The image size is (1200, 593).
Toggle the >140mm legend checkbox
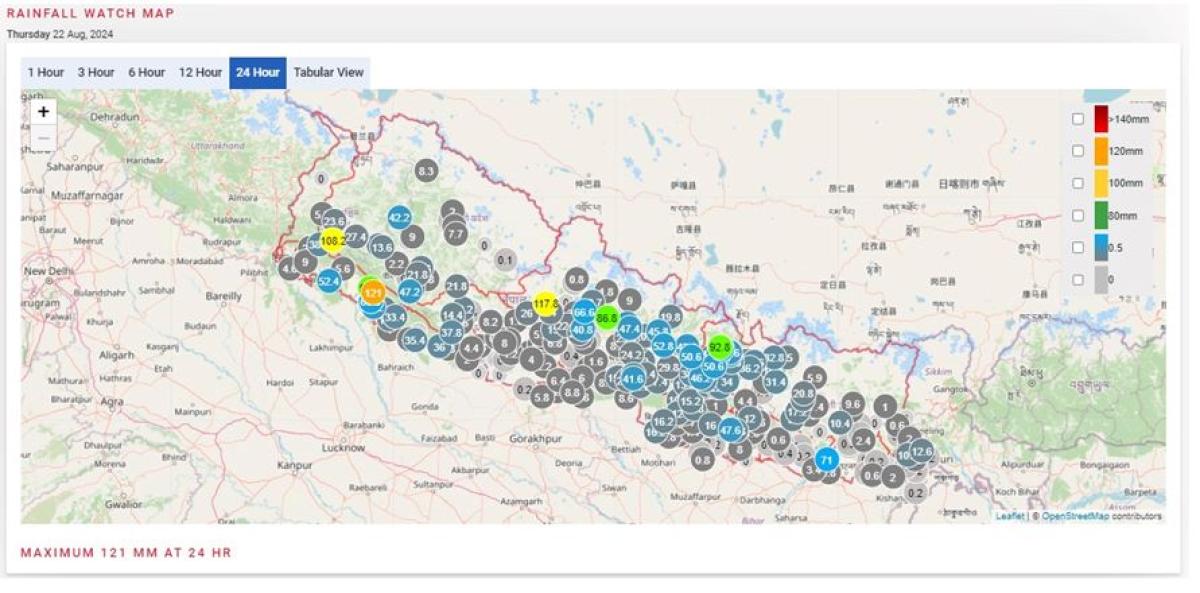(1078, 119)
